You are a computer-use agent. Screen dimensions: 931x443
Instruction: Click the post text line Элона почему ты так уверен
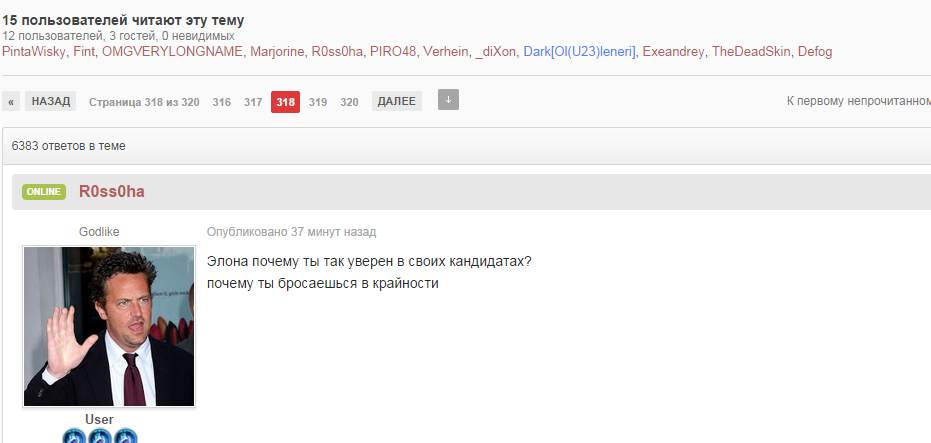click(369, 261)
